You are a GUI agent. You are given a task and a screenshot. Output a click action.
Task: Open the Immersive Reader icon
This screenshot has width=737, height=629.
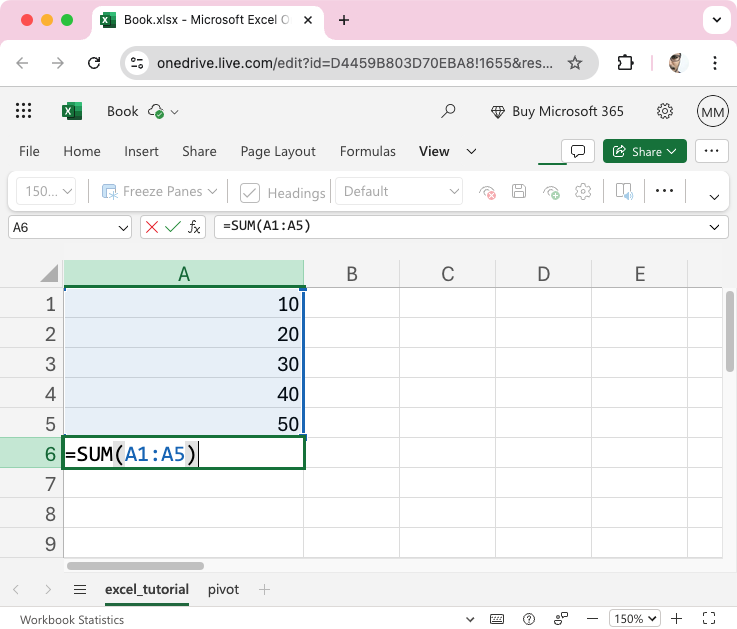click(624, 191)
